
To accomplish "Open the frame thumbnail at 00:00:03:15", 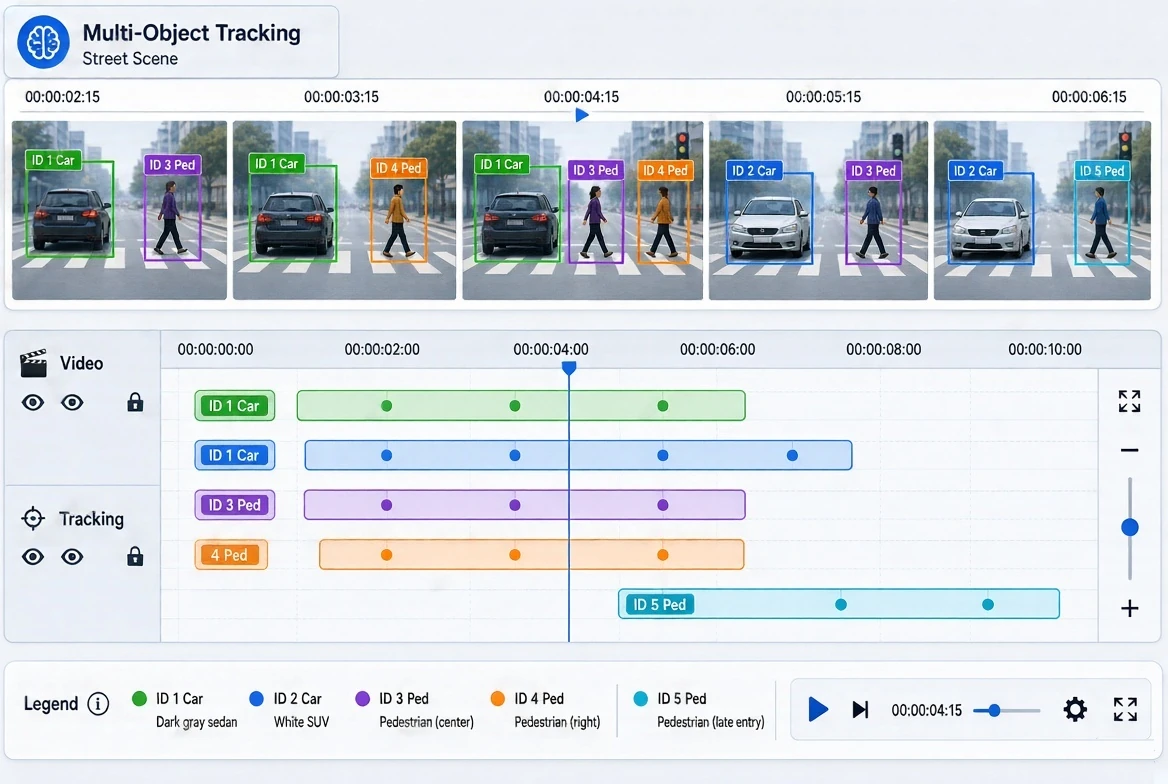I will point(344,210).
